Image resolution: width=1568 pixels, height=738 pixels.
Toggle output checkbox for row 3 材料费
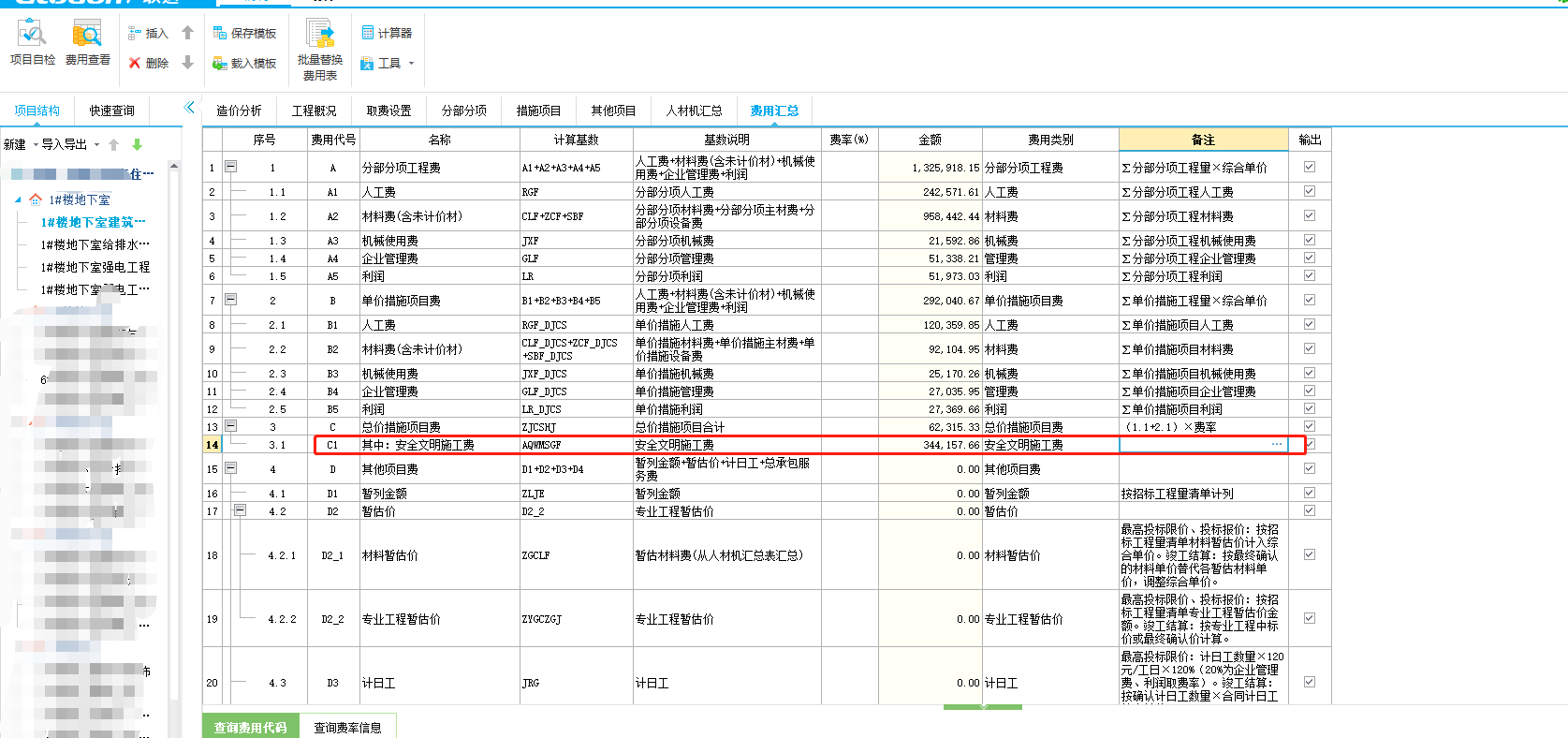point(1309,215)
